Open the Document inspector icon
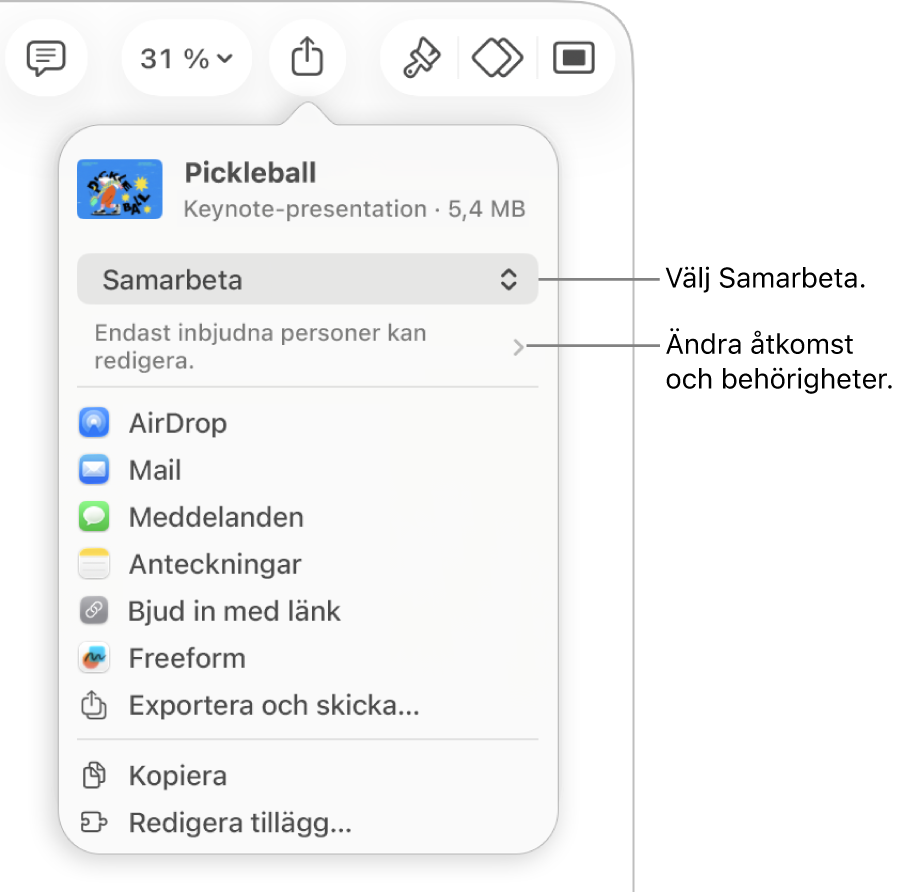Image resolution: width=905 pixels, height=892 pixels. (574, 58)
